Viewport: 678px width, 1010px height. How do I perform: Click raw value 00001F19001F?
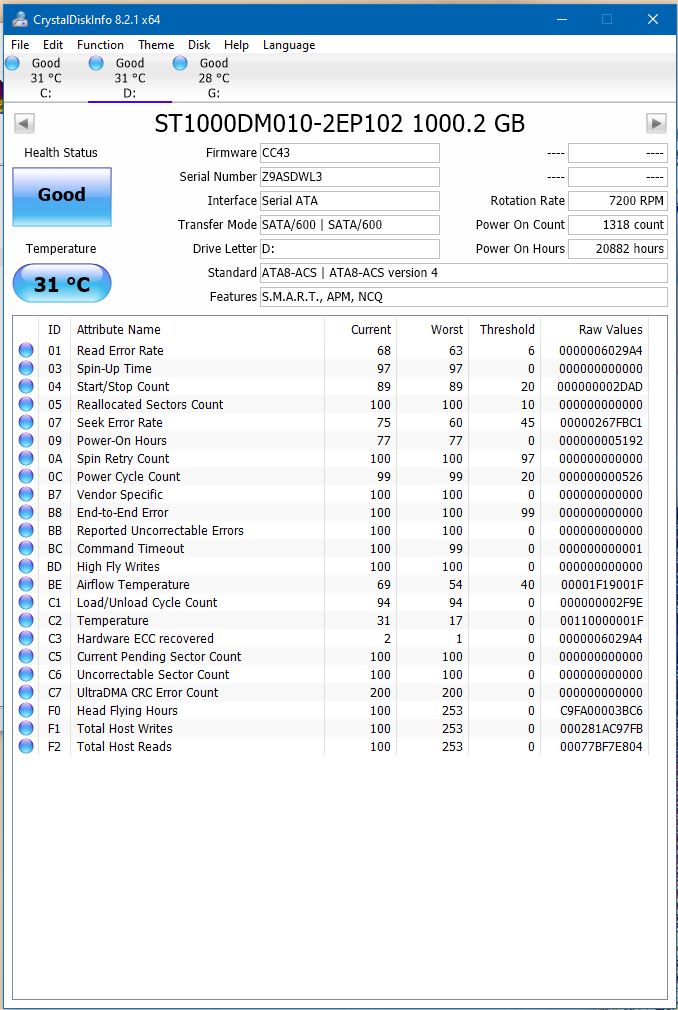tap(601, 585)
